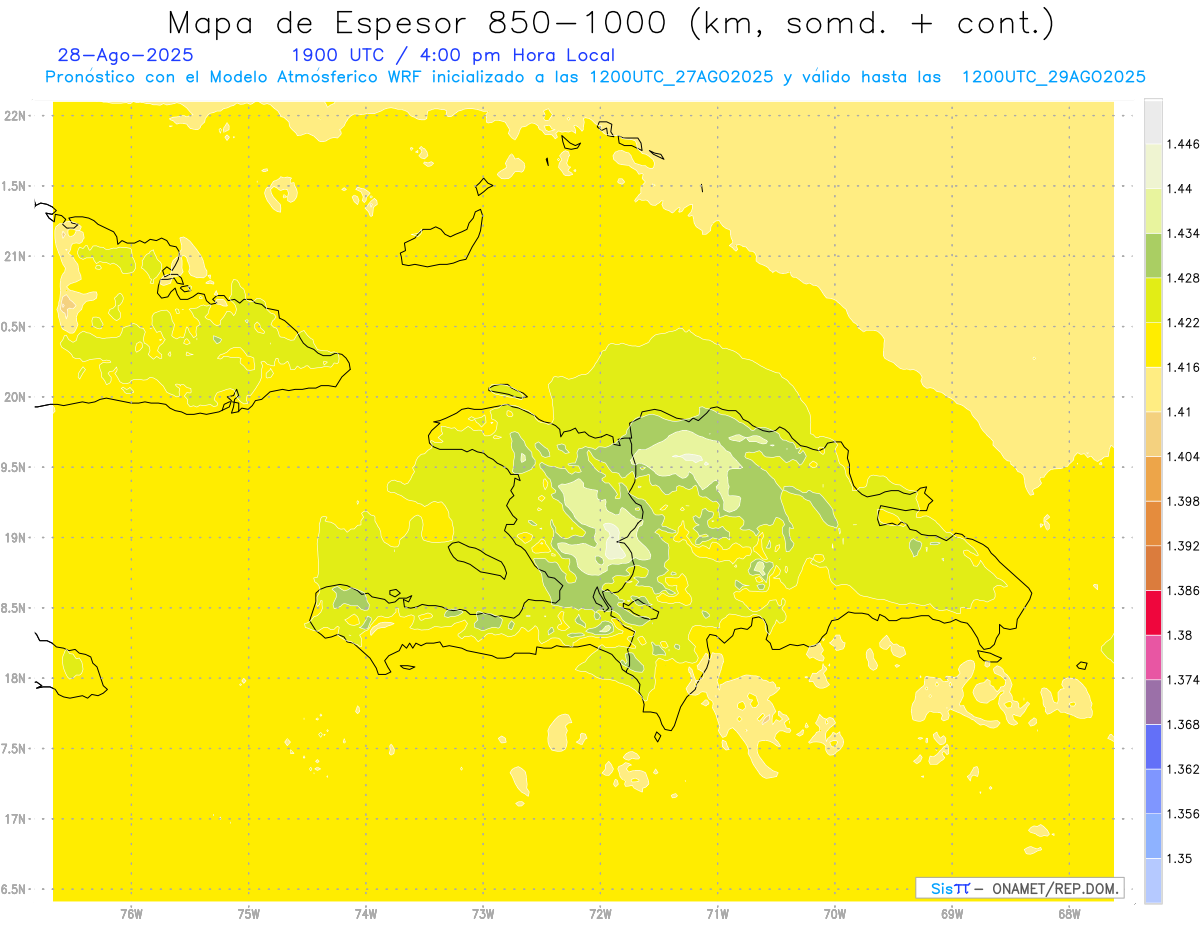Click the 'ONAMET/REP.DOM.' credit label

point(1055,888)
